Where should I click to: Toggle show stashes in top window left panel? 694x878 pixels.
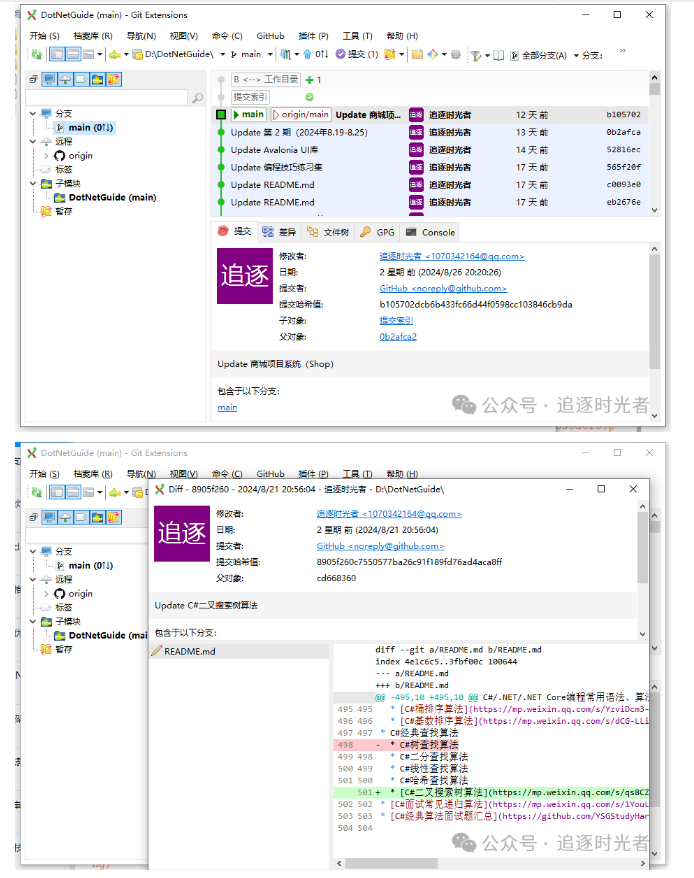(114, 80)
